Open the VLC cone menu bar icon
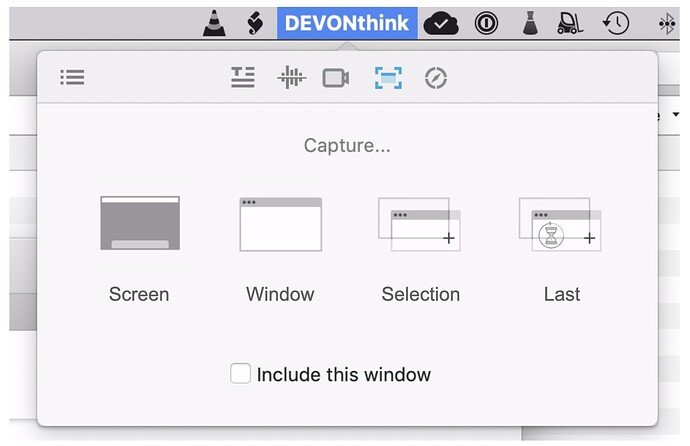This screenshot has width=690, height=446. pos(214,23)
